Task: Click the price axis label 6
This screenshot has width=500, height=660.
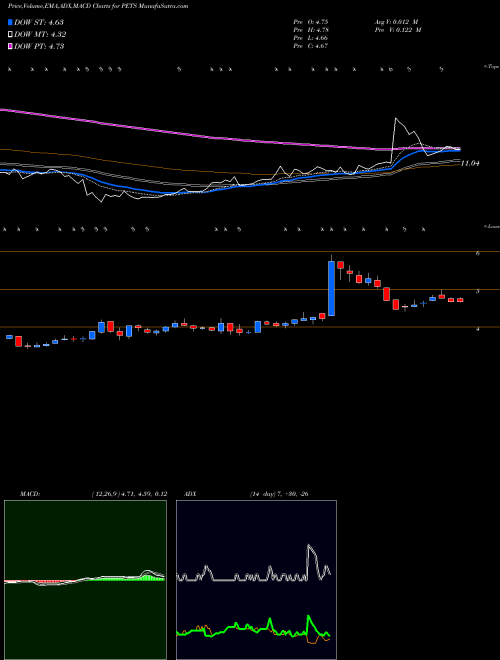Action: click(478, 253)
